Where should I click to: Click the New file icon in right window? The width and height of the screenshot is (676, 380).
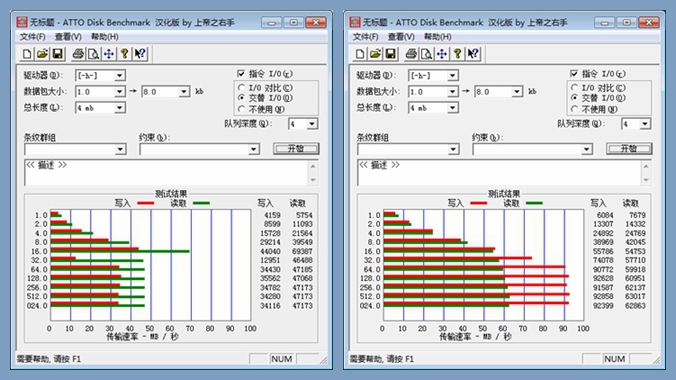click(360, 54)
